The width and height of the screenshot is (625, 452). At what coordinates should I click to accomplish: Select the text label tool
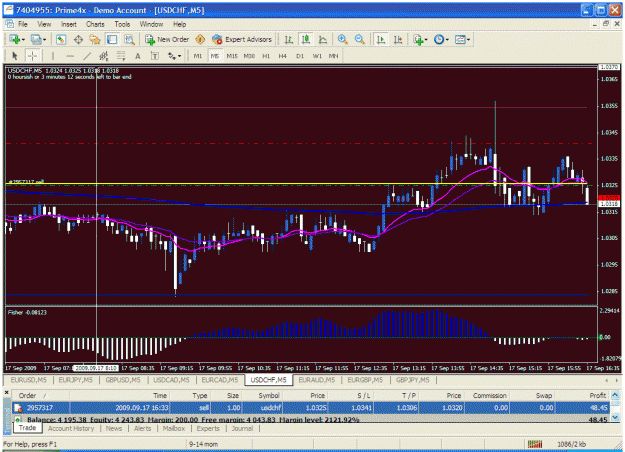[155, 56]
